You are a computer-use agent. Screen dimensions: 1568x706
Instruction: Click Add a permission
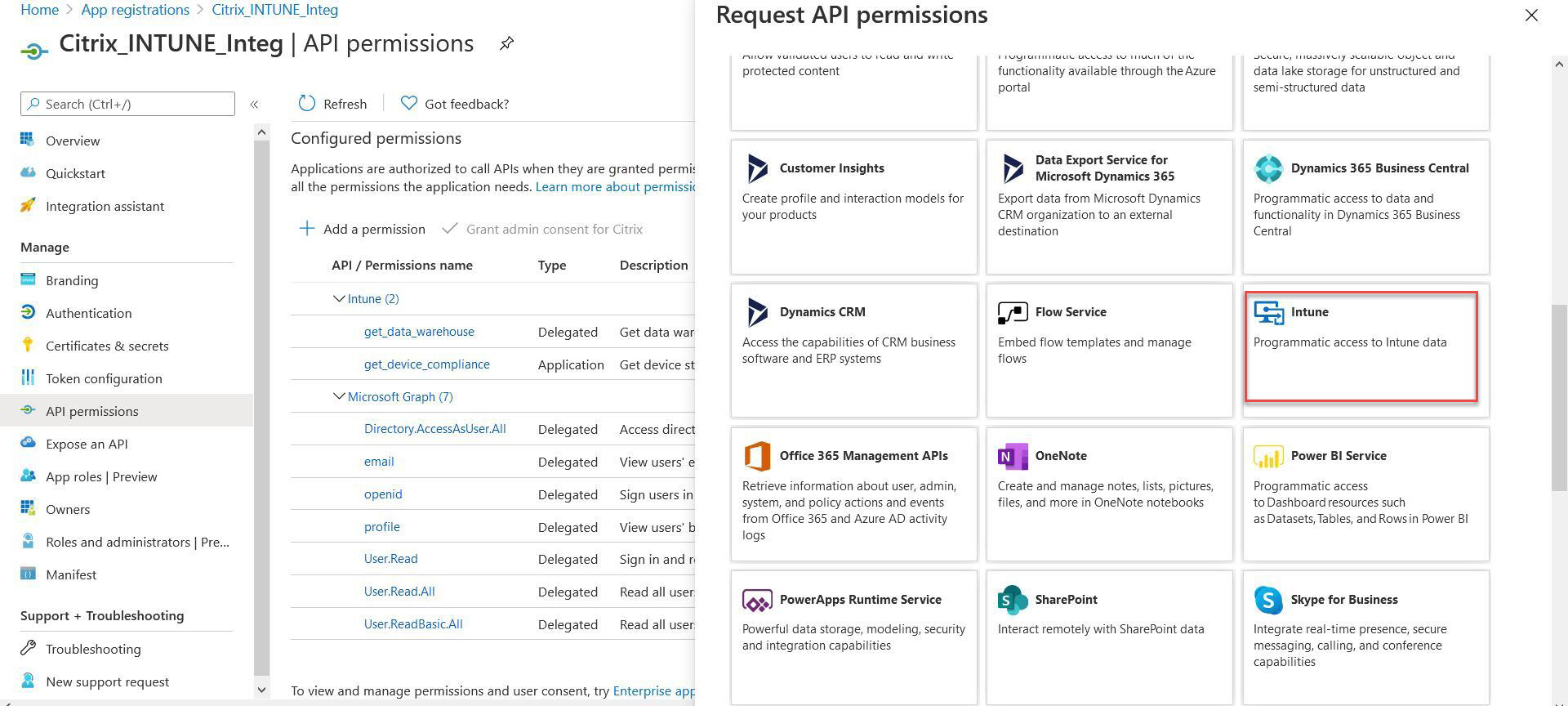[363, 229]
